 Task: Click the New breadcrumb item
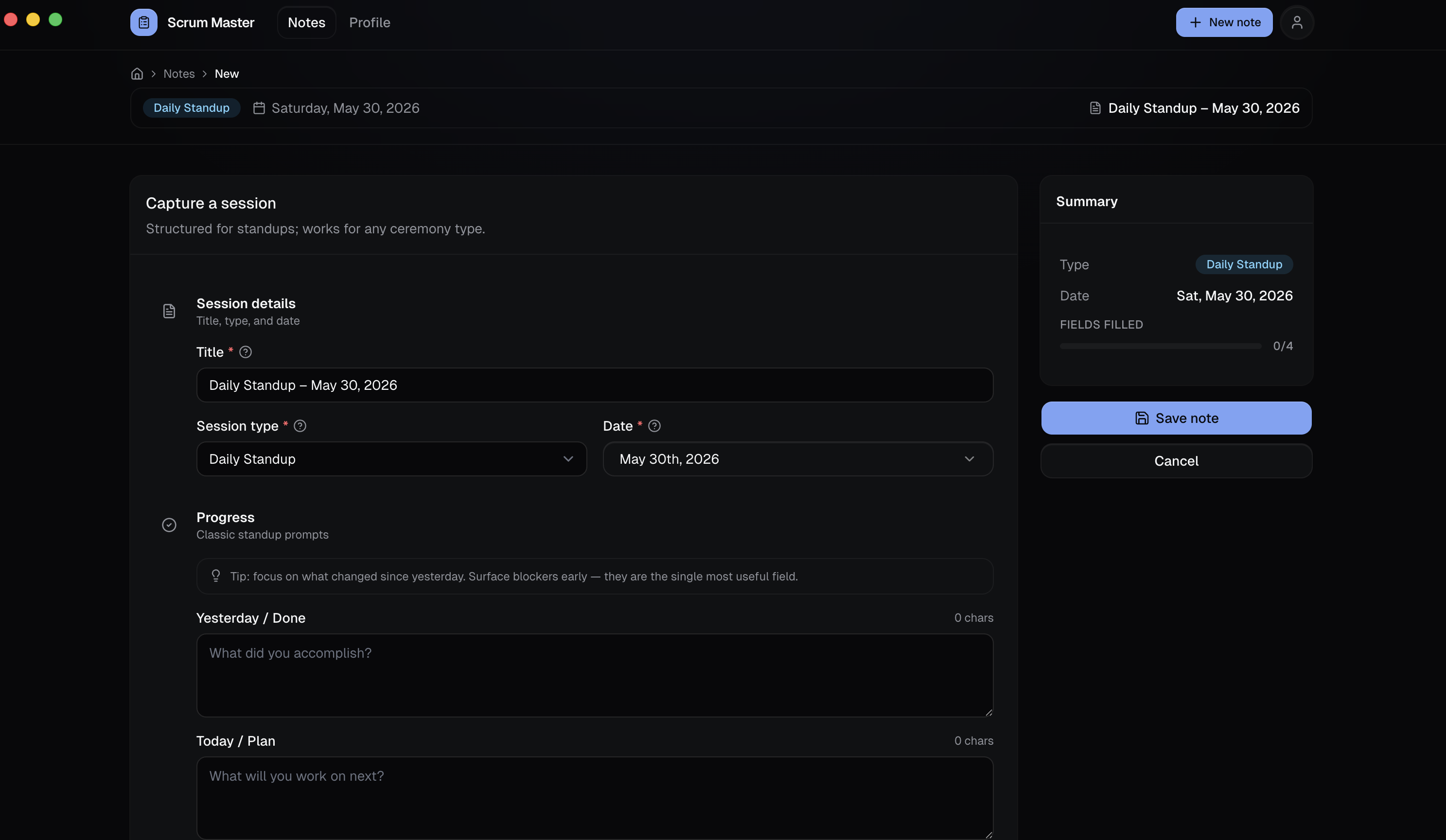tap(227, 73)
